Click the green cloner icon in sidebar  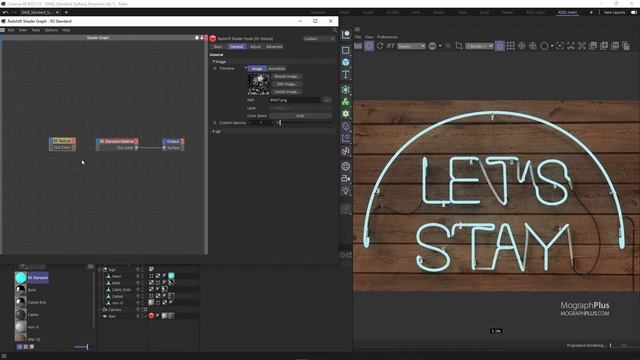click(x=345, y=102)
